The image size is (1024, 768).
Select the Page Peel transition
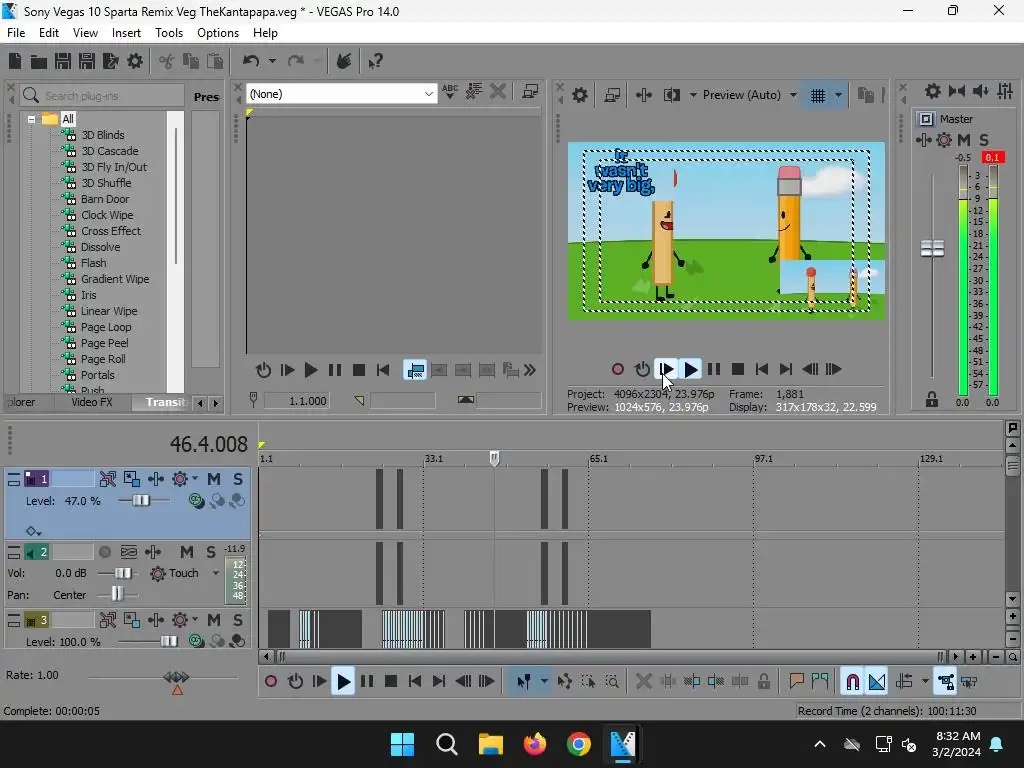click(104, 343)
